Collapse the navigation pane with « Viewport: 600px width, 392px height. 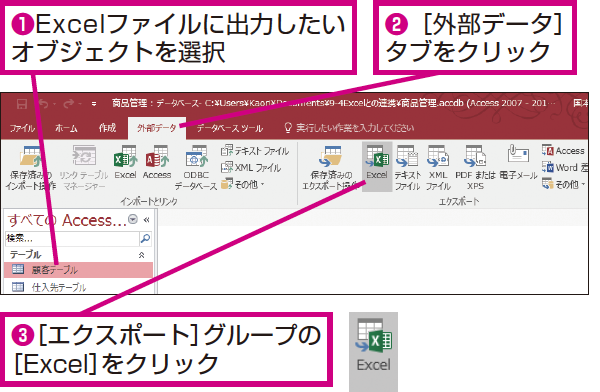tap(146, 220)
